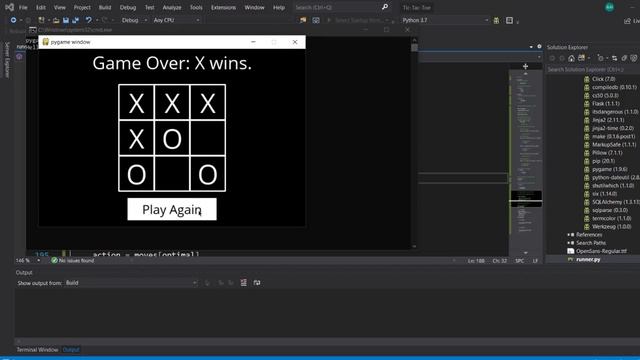The image size is (640, 360).
Task: Select the runner.py file
Action: [x=588, y=259]
